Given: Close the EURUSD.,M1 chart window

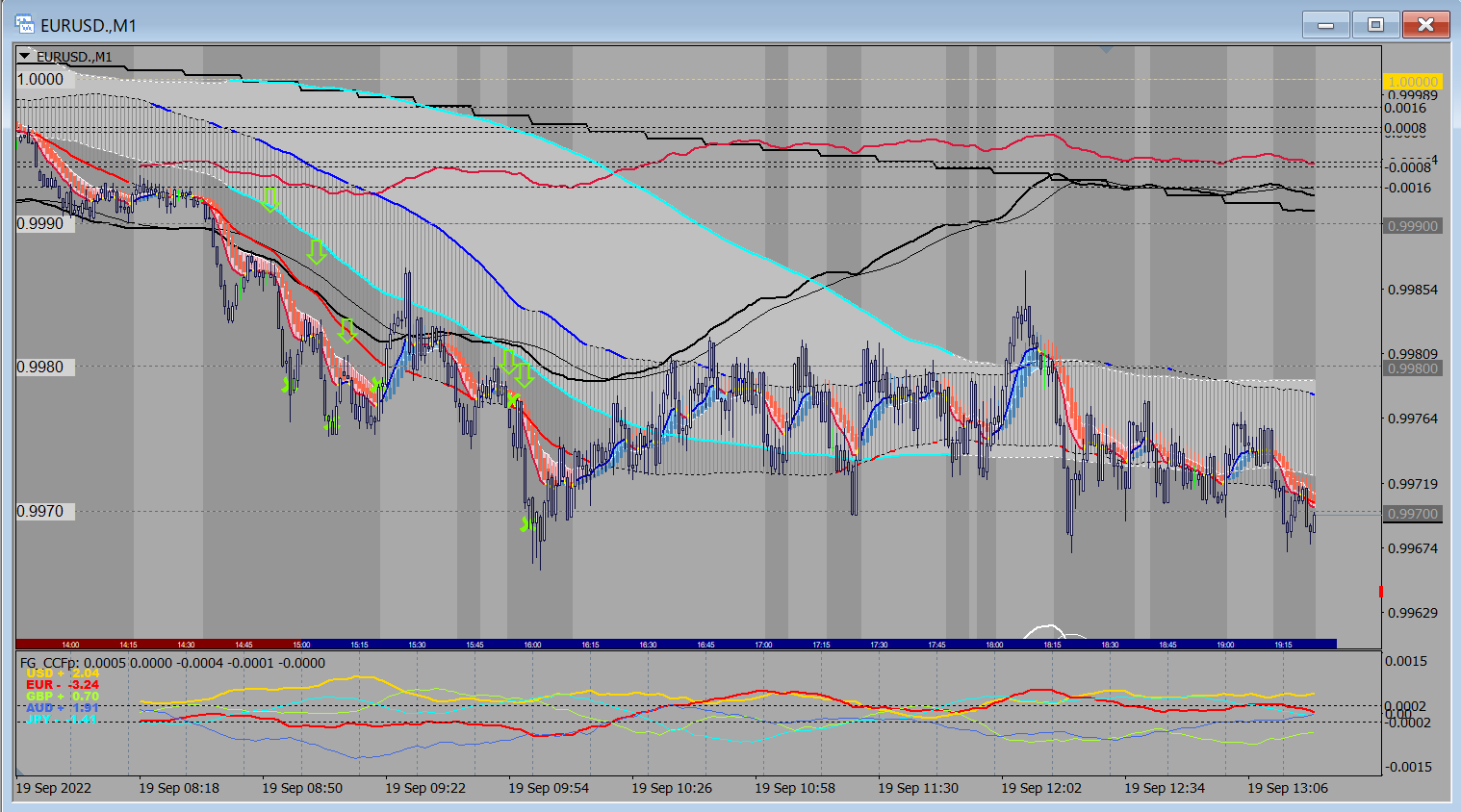Looking at the screenshot, I should [1425, 24].
